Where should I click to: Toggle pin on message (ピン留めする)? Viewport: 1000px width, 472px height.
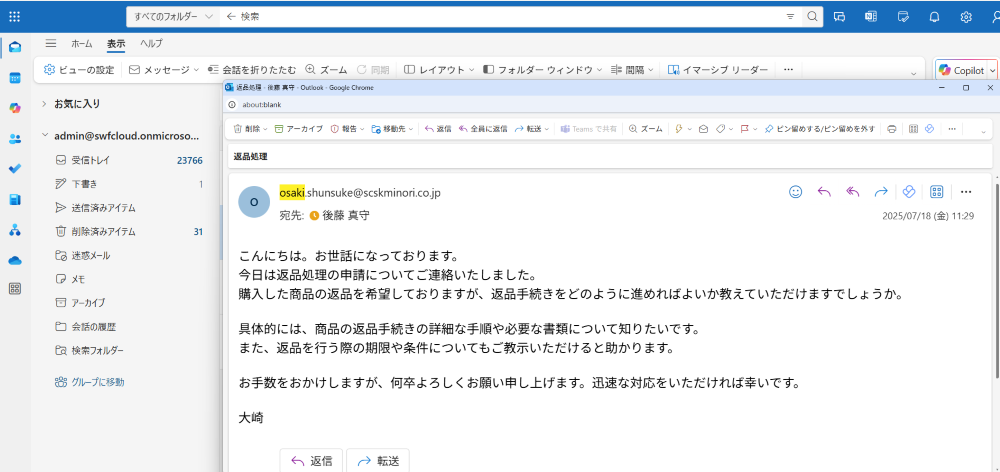pos(819,129)
